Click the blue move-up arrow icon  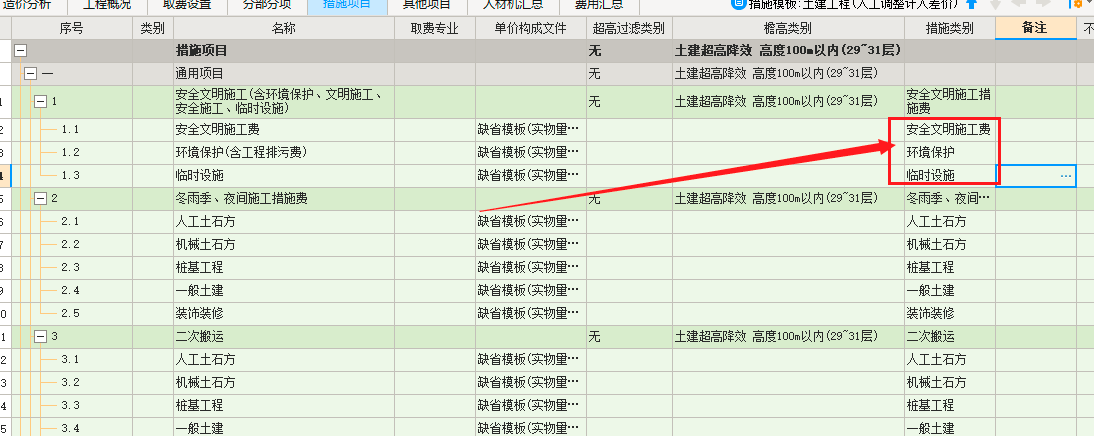coord(971,4)
